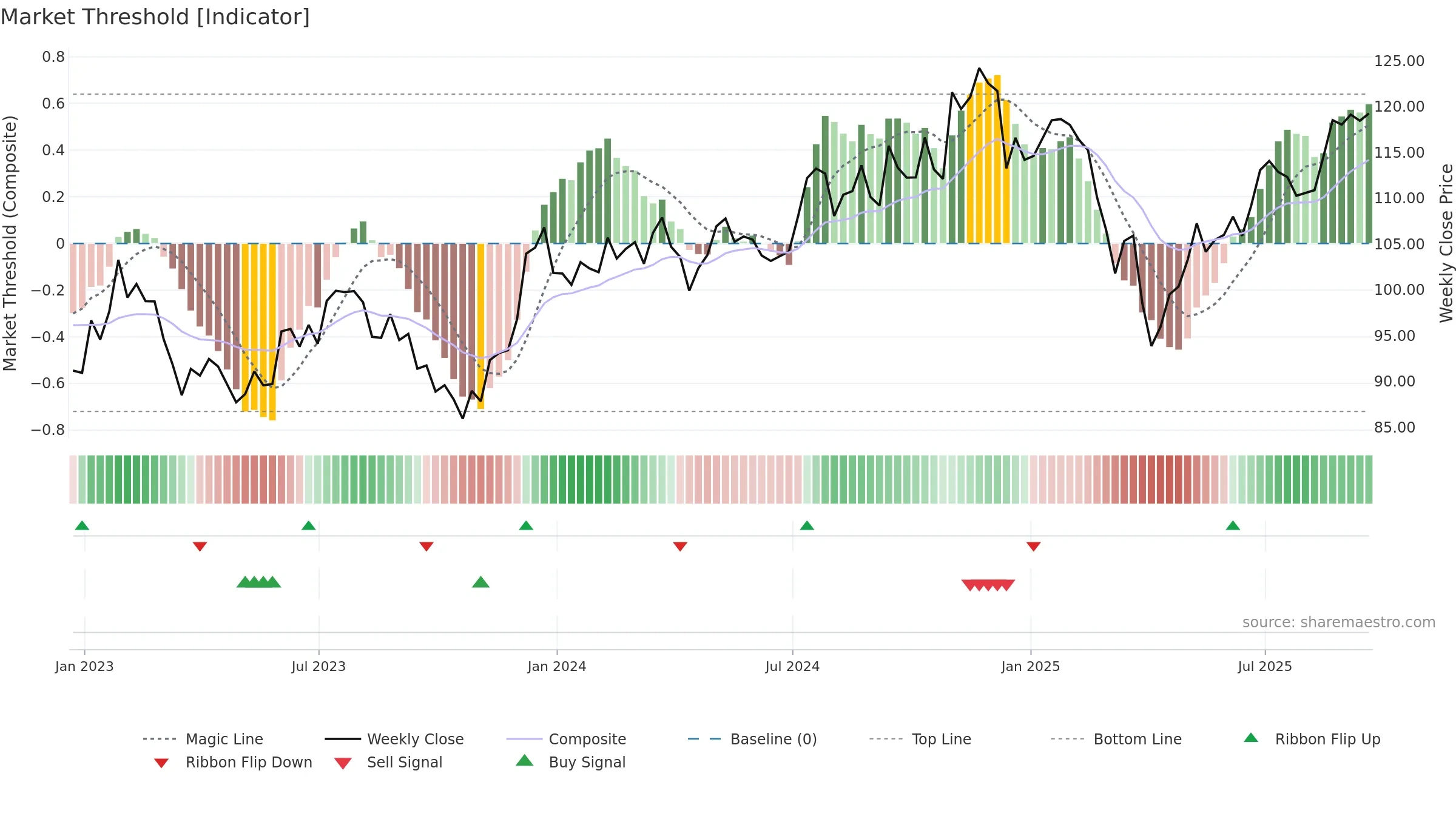Click the Ribbon Flip Down marker in spring 2024
The image size is (1456, 819).
click(680, 547)
